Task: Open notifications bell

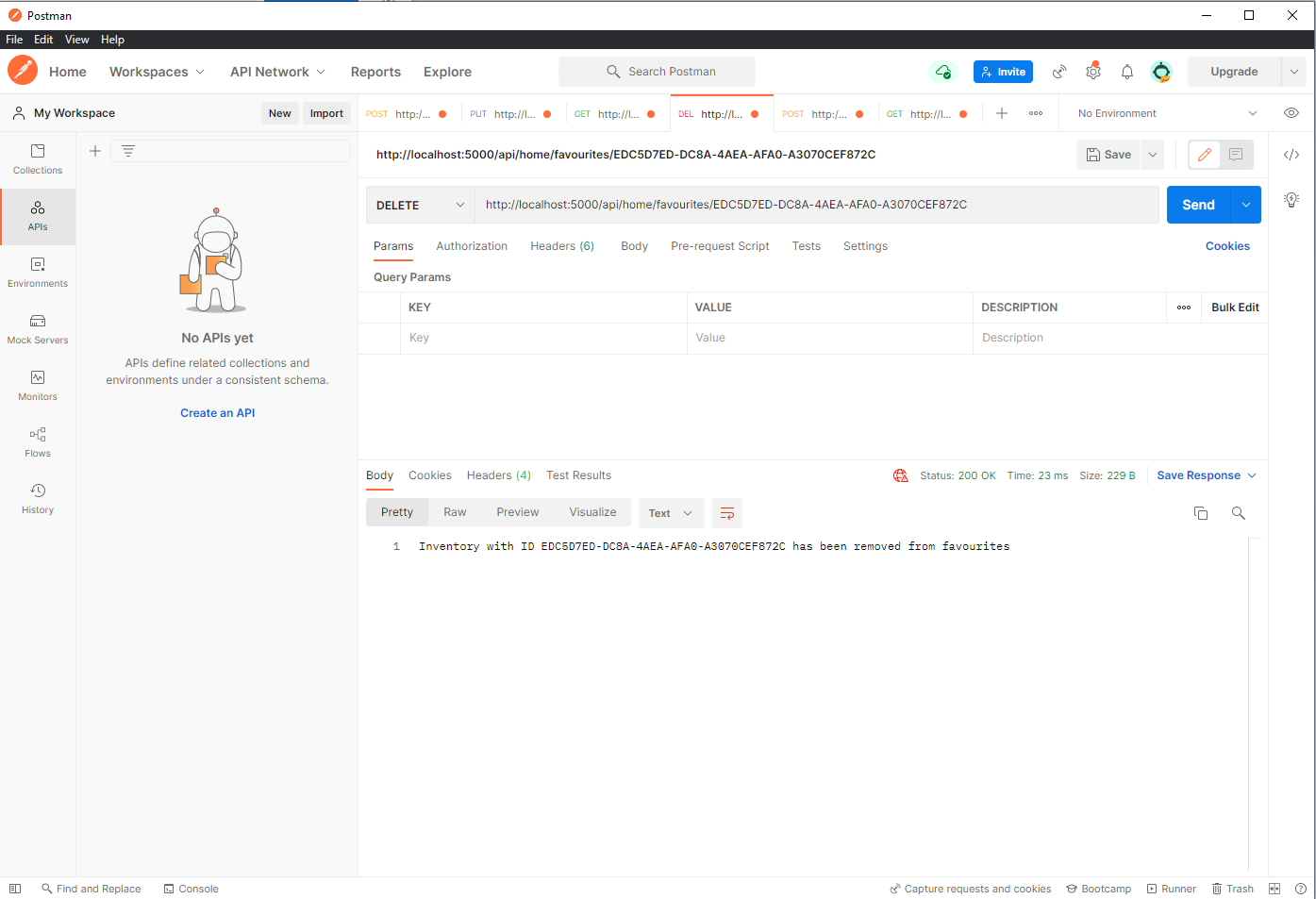Action: 1126,71
